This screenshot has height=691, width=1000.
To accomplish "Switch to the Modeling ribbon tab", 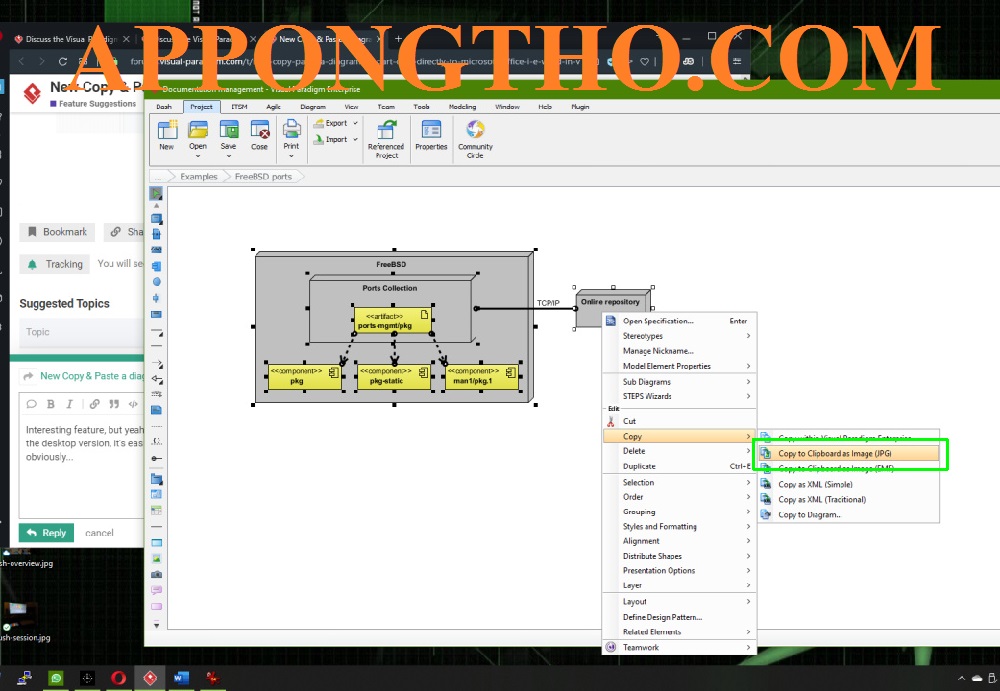I will (x=462, y=107).
